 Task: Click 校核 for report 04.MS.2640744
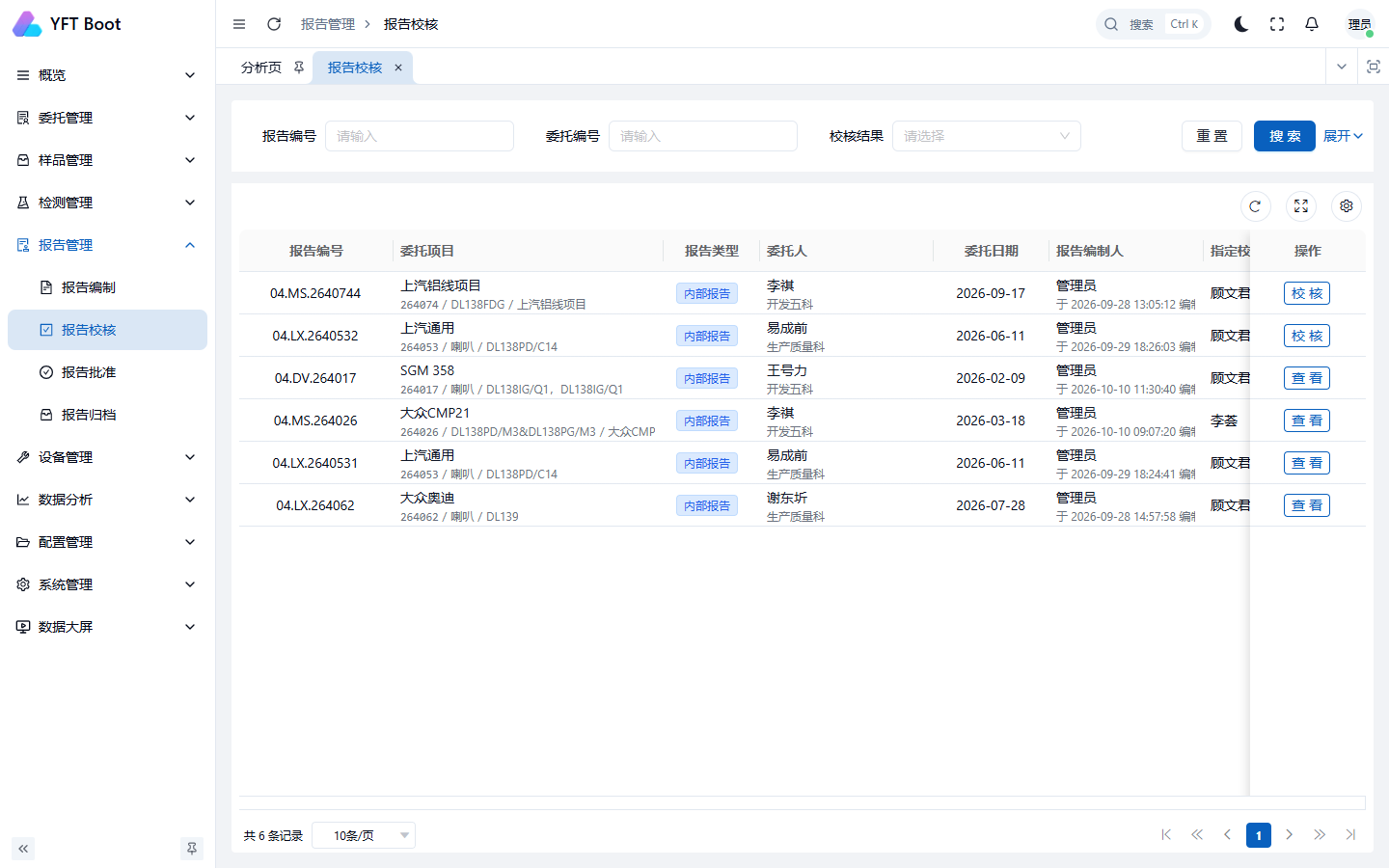pyautogui.click(x=1307, y=293)
